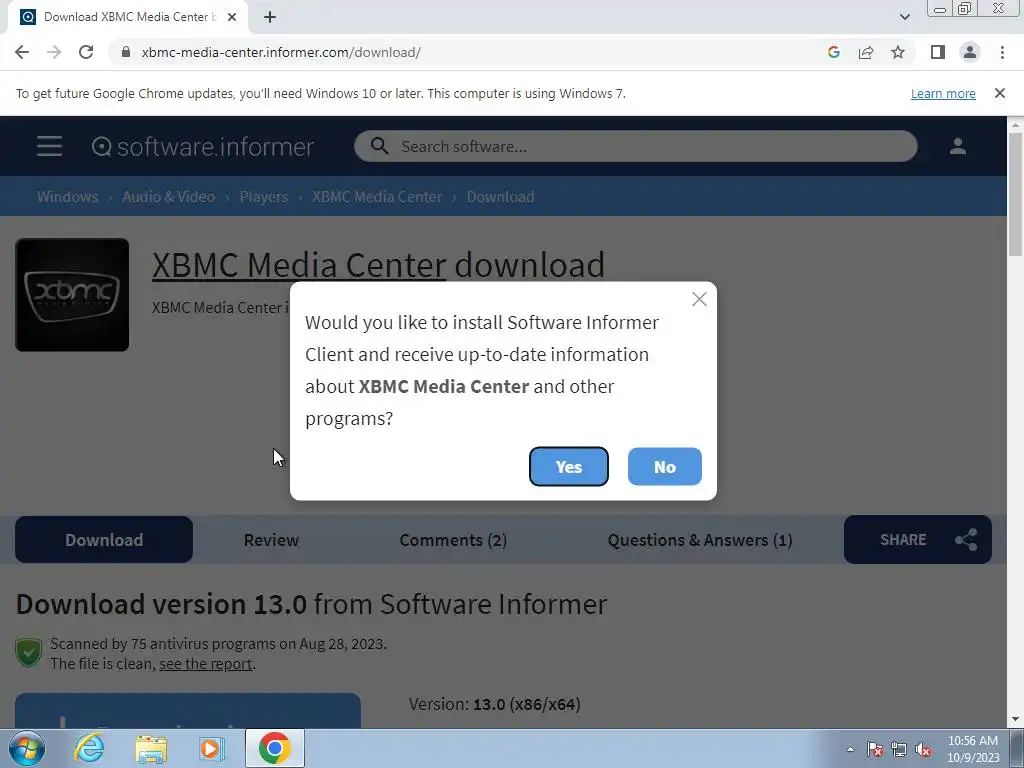1024x768 pixels.
Task: Reload the current page
Action: tap(86, 52)
